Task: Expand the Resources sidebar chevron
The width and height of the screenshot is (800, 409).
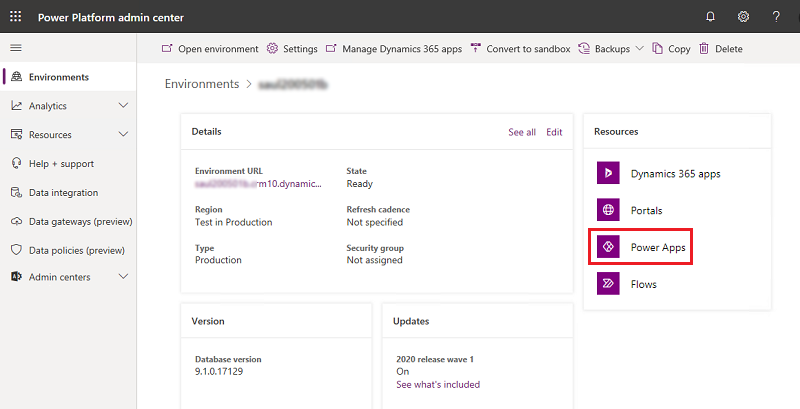Action: click(x=123, y=134)
